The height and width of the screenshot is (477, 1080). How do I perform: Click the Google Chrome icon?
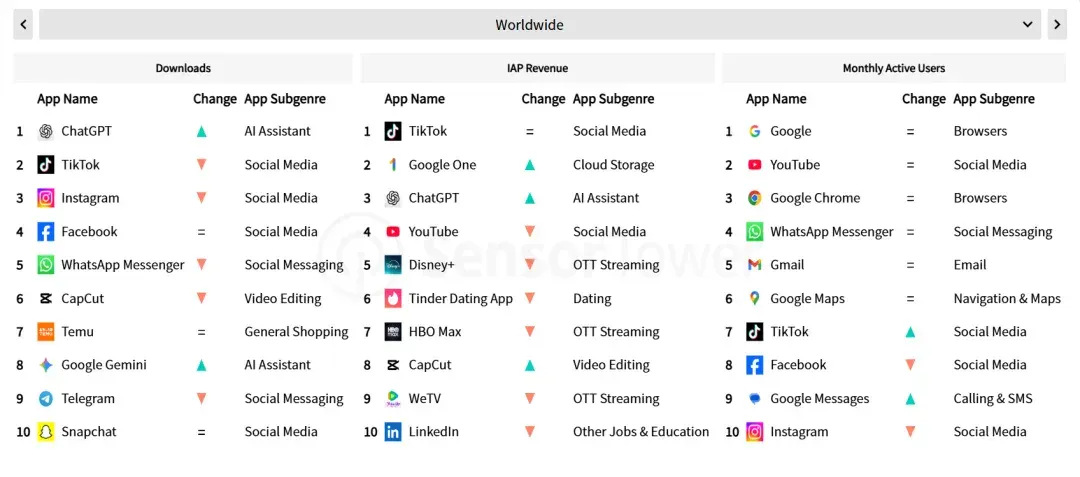(x=755, y=198)
